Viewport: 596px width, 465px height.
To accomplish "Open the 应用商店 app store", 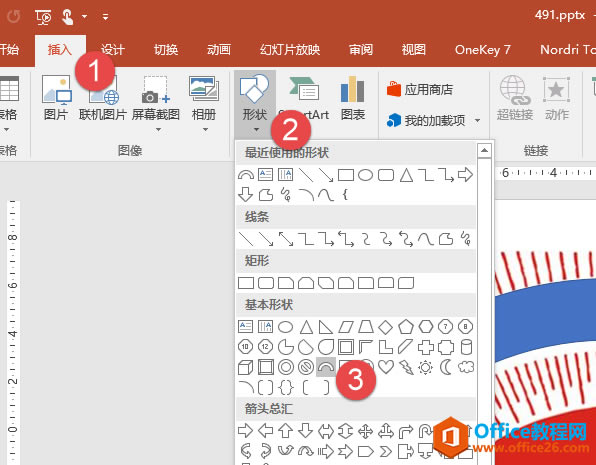I will [x=420, y=90].
